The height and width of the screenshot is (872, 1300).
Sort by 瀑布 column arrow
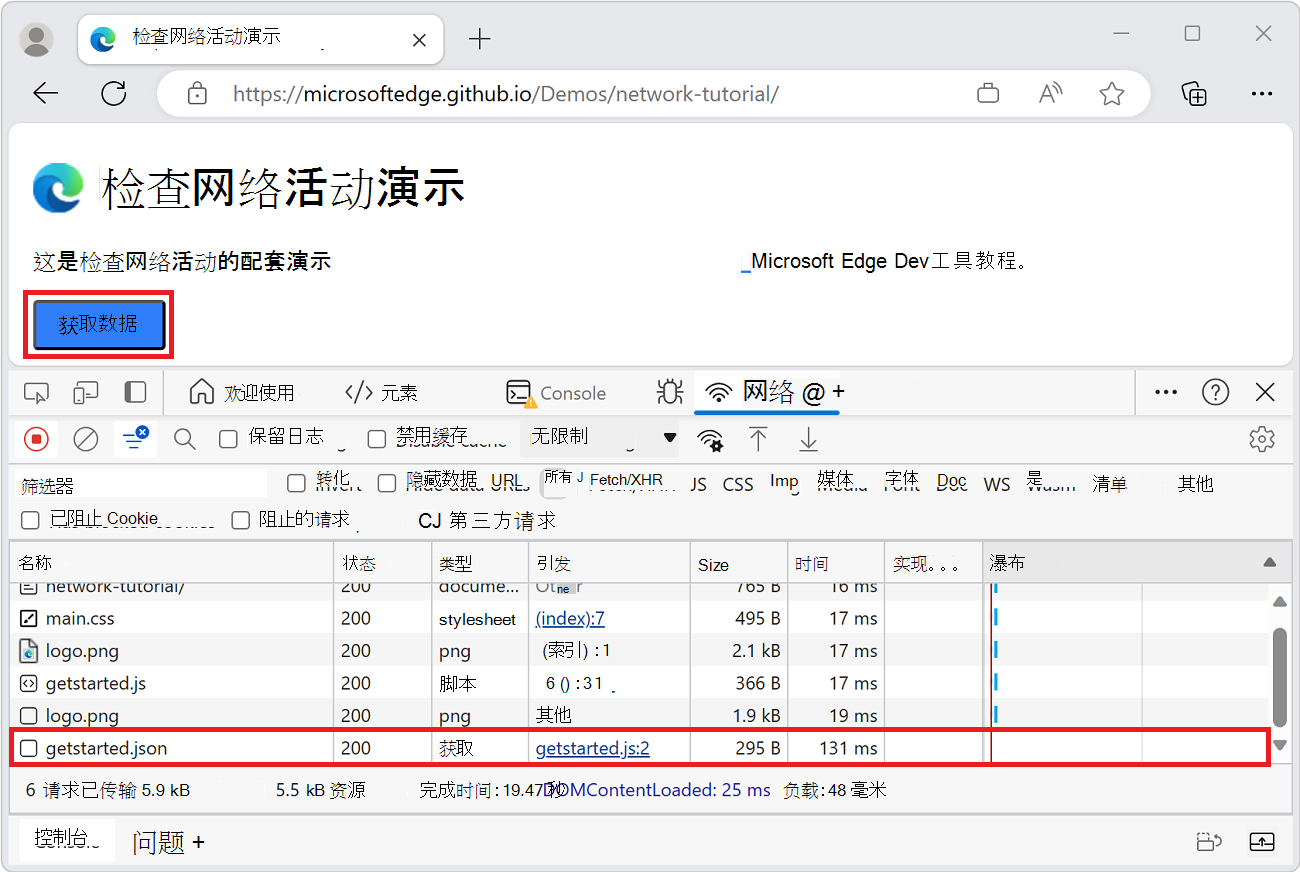click(x=1270, y=563)
